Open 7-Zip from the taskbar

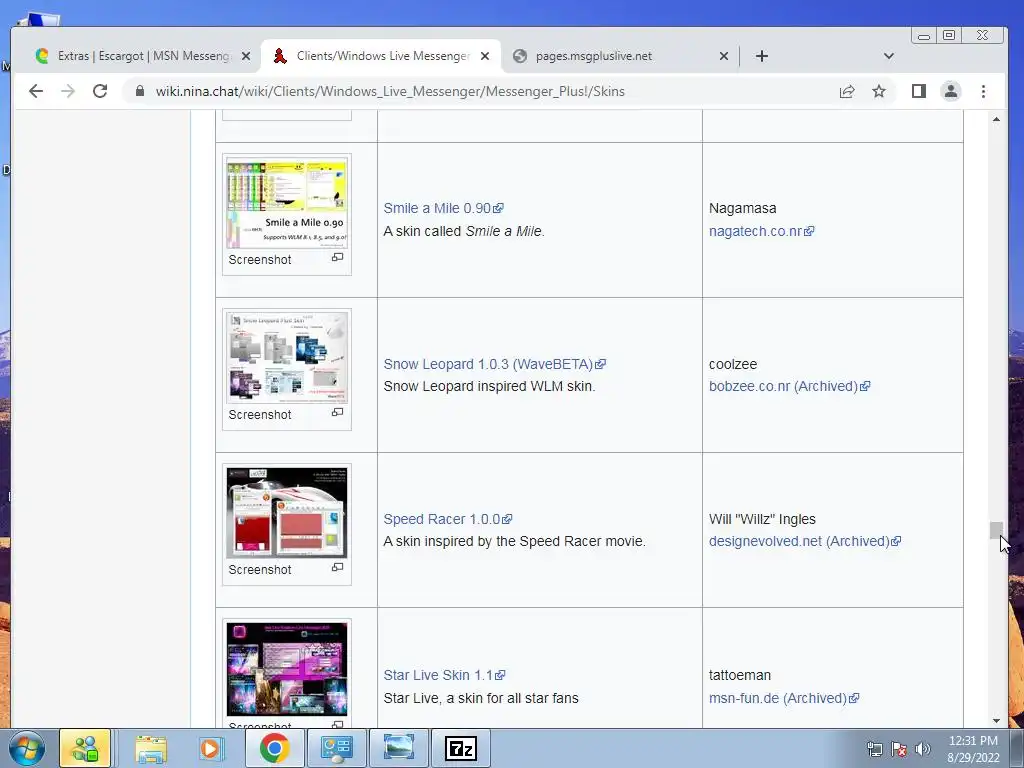tap(460, 748)
